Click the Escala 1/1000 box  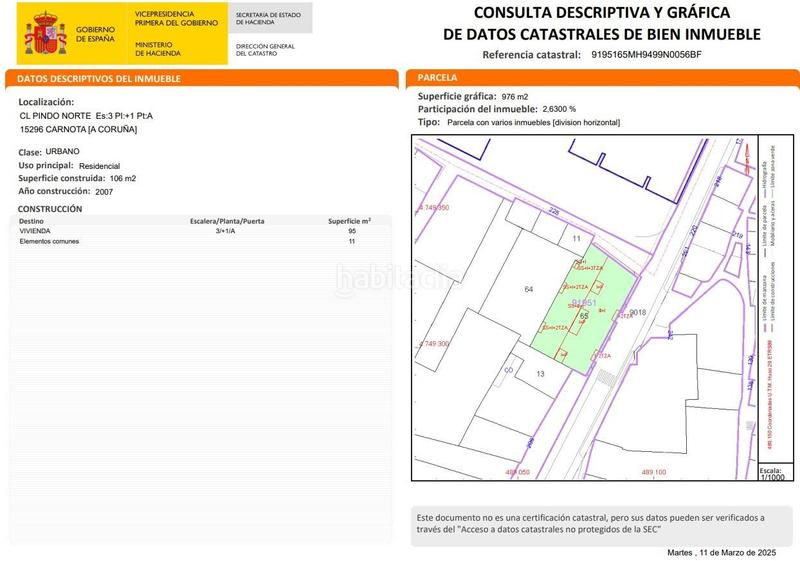click(x=770, y=473)
